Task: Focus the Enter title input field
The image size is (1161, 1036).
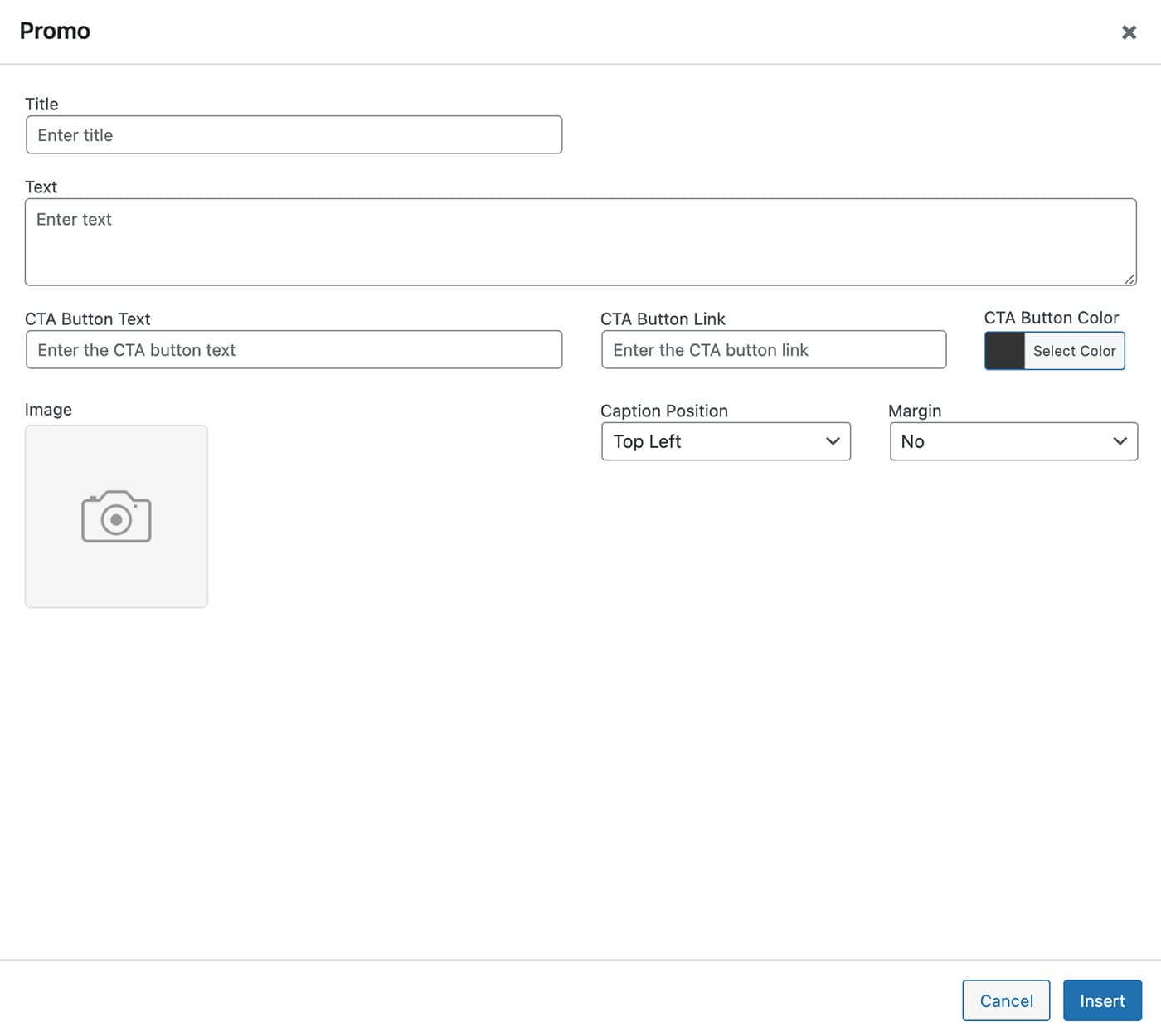Action: coord(294,135)
